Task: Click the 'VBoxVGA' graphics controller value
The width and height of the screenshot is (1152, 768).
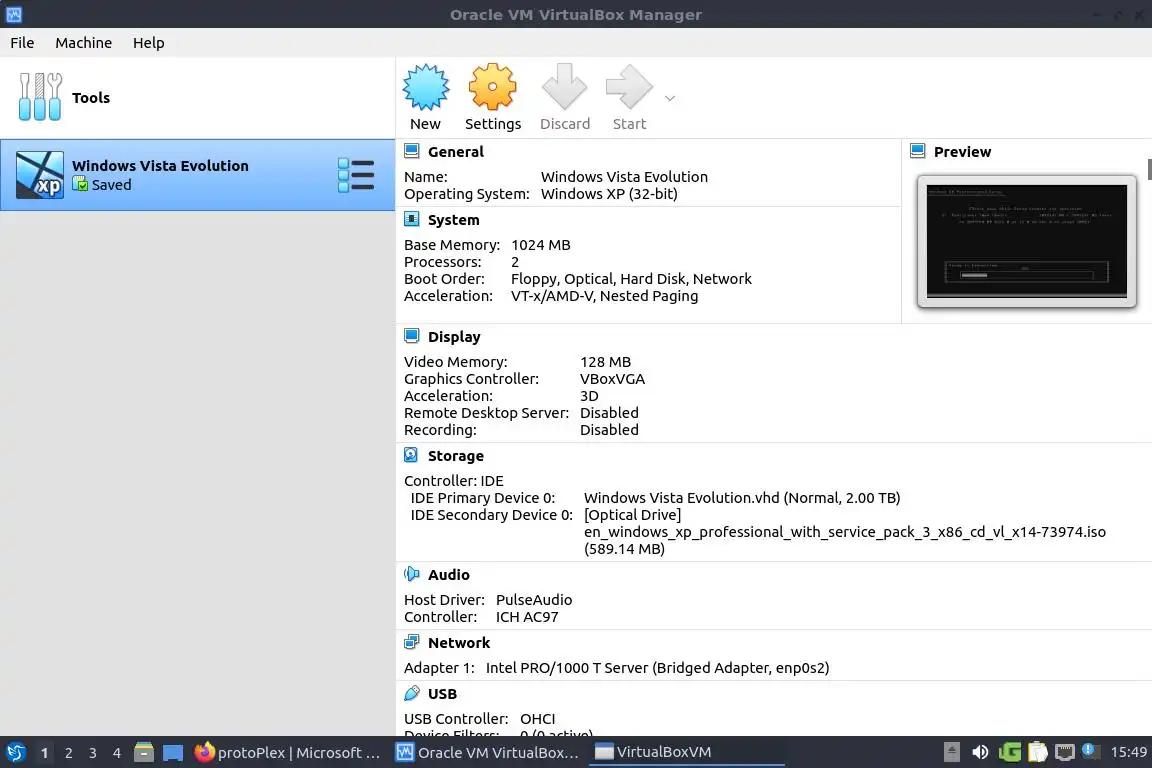Action: coord(612,379)
